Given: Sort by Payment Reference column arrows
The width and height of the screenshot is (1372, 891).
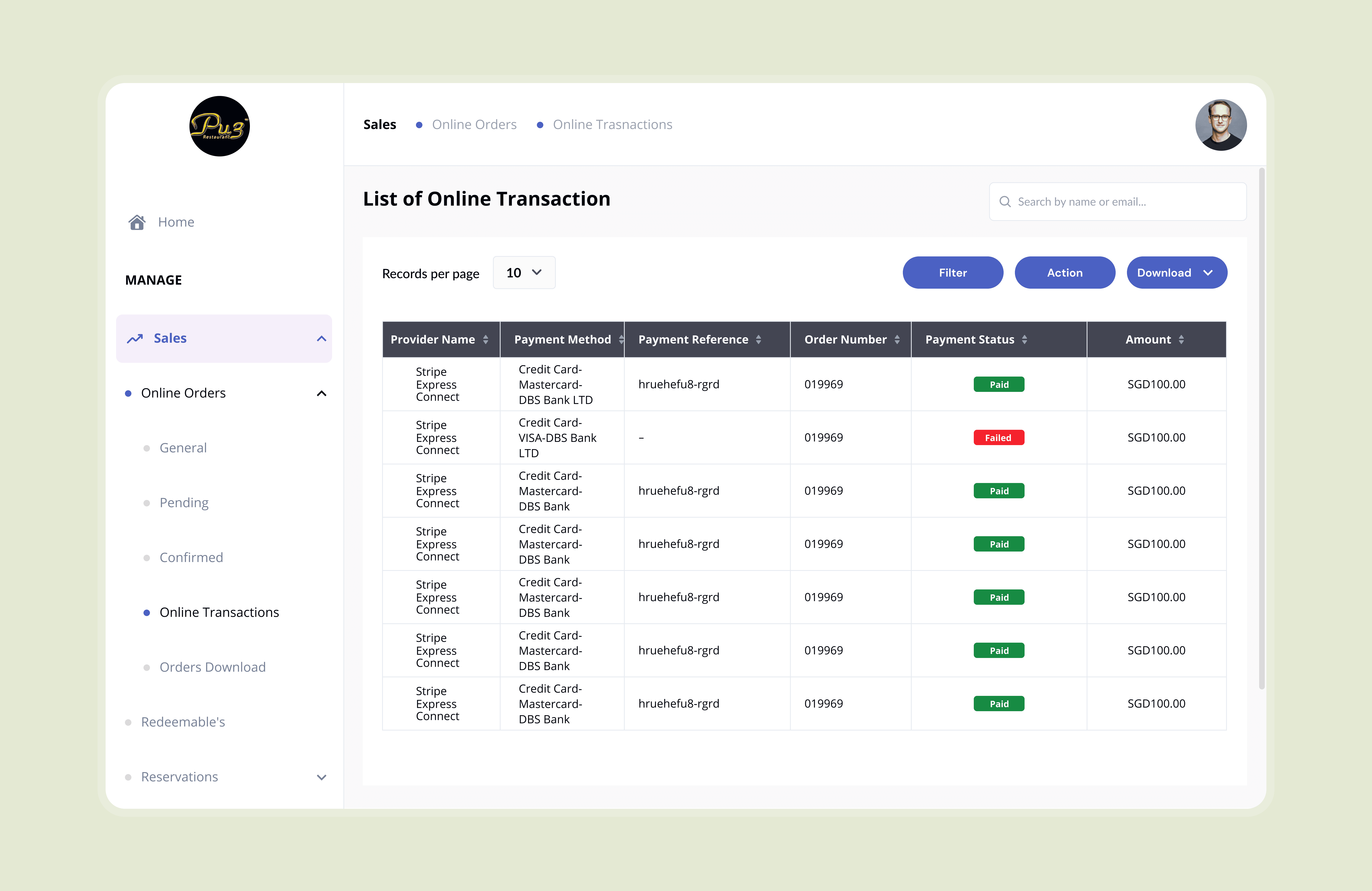Looking at the screenshot, I should click(x=759, y=340).
